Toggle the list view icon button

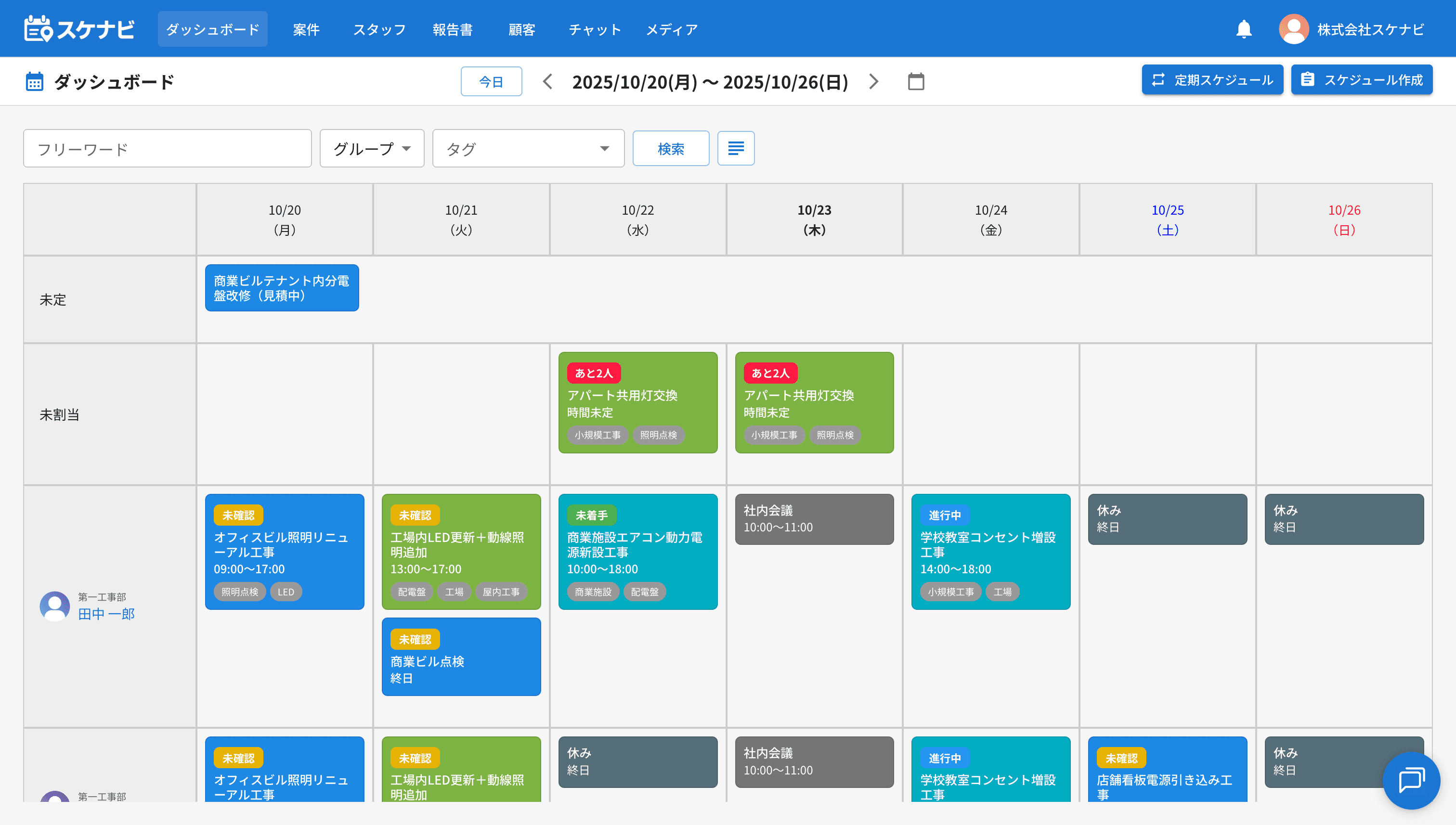click(x=736, y=148)
